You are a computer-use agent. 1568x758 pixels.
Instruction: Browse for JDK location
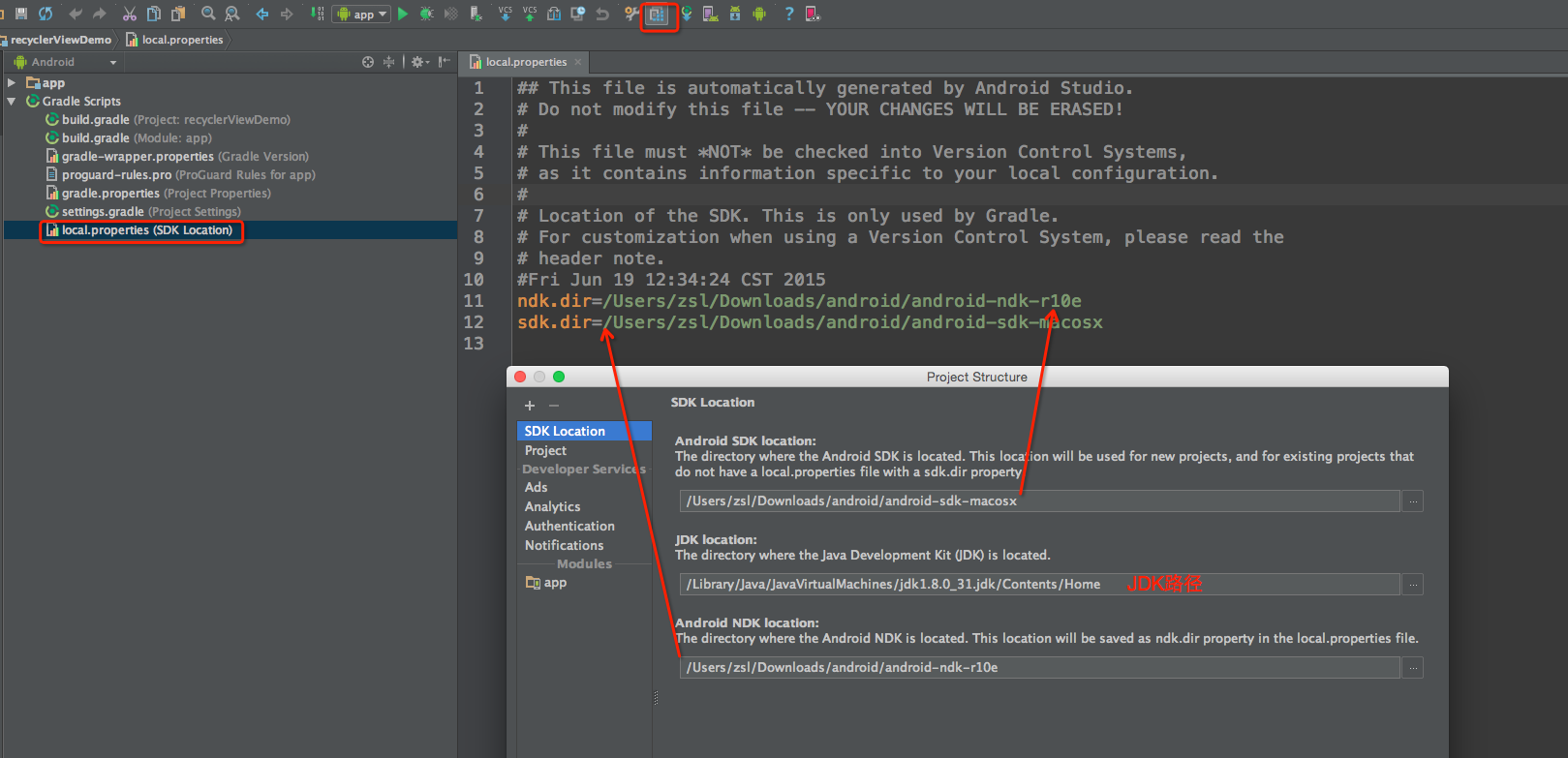[x=1413, y=585]
